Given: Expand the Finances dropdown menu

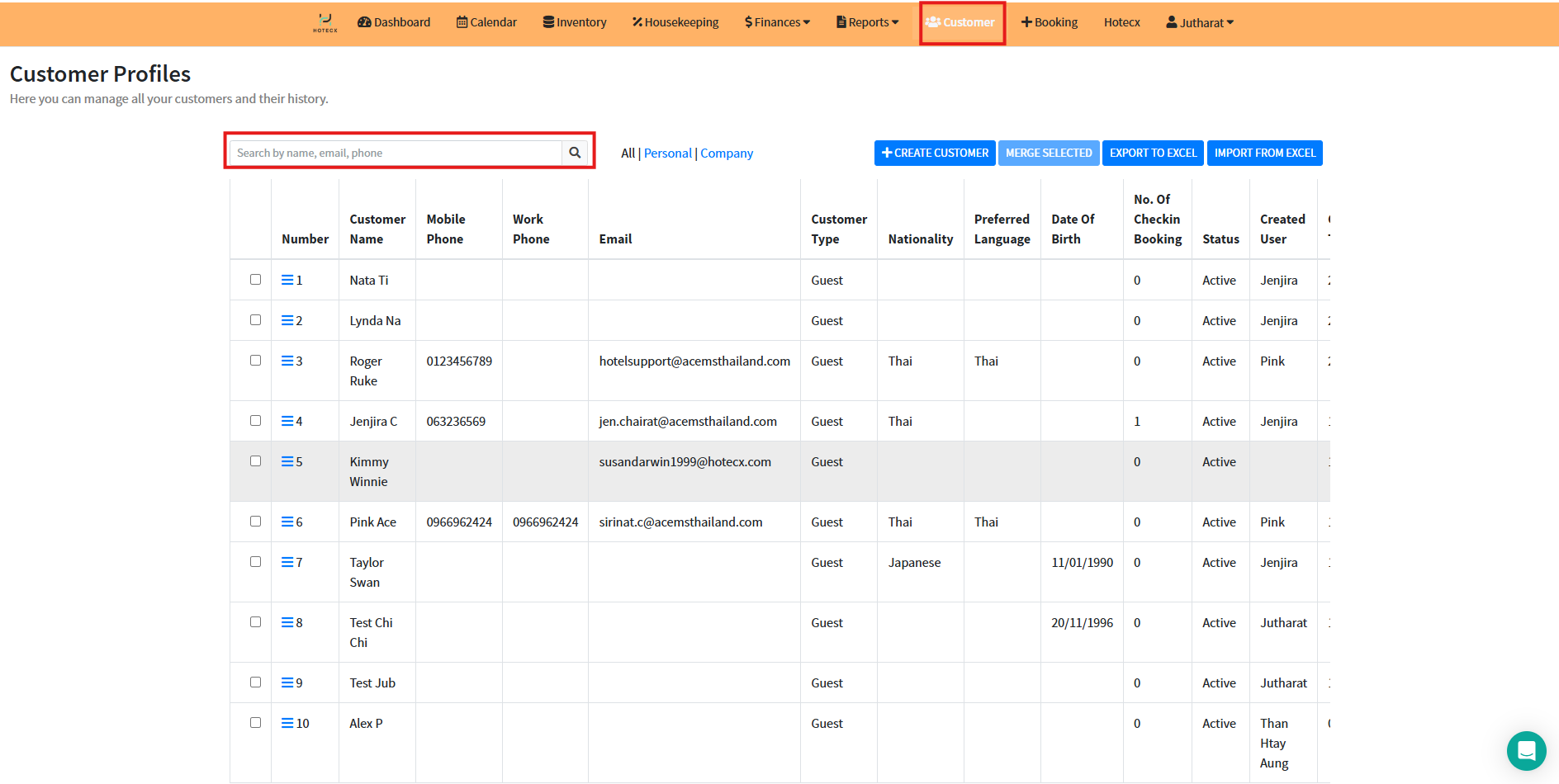Looking at the screenshot, I should coord(777,22).
